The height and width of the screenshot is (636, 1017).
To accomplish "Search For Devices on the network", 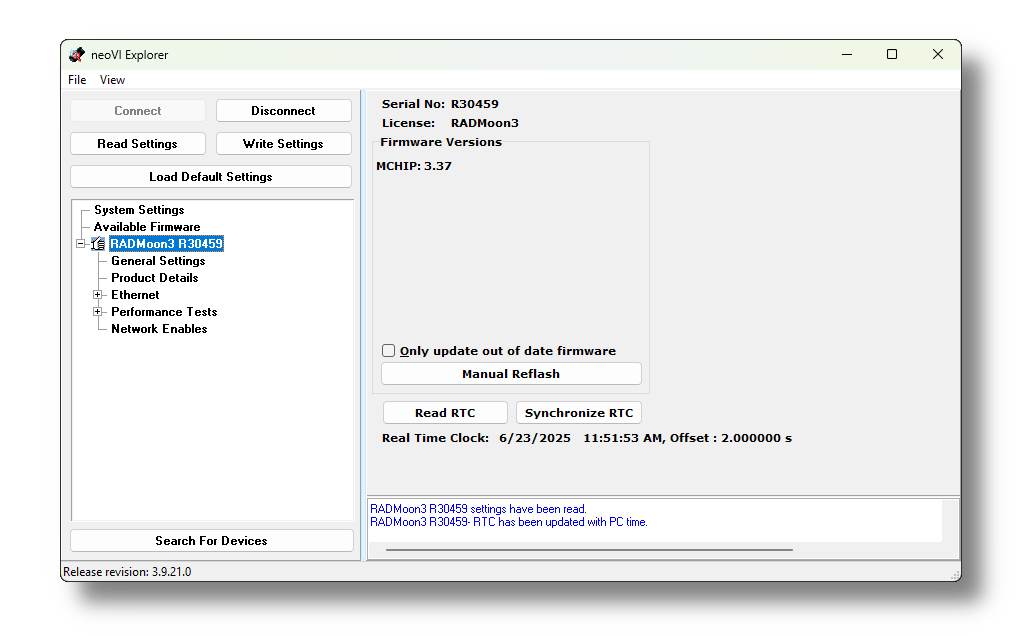I will pyautogui.click(x=211, y=541).
